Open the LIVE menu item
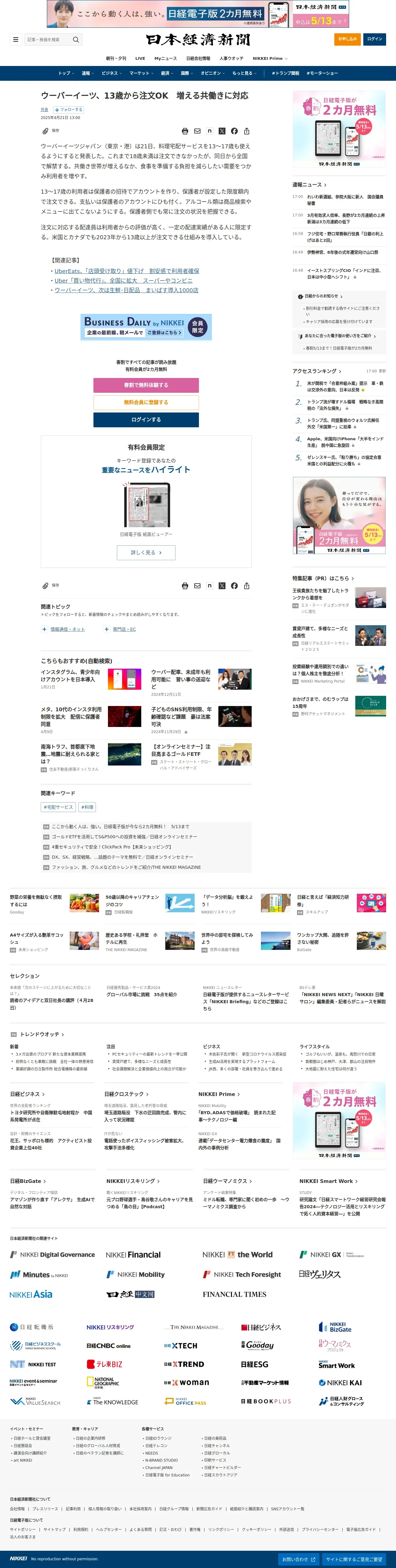 [x=140, y=59]
